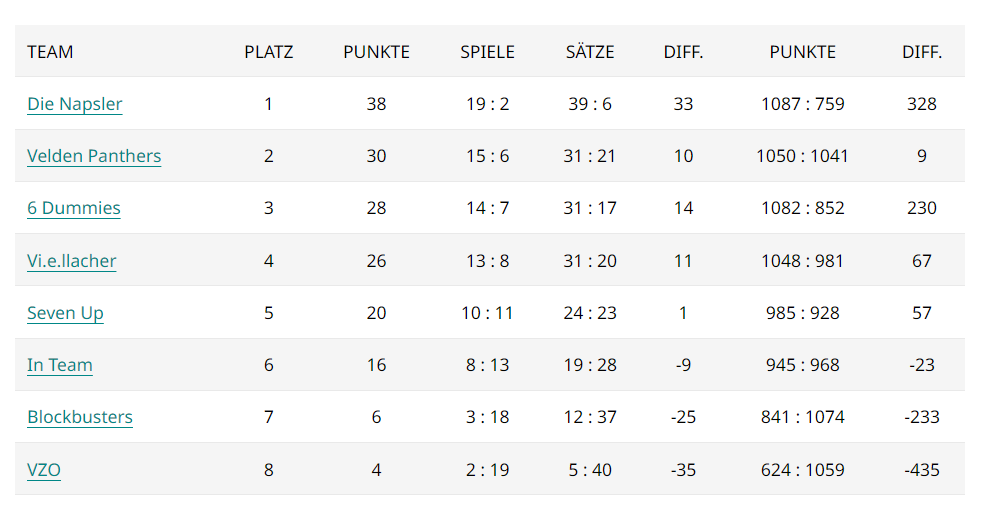Image resolution: width=996 pixels, height=519 pixels.
Task: Open the Vi.e.llacher team link
Action: (72, 261)
